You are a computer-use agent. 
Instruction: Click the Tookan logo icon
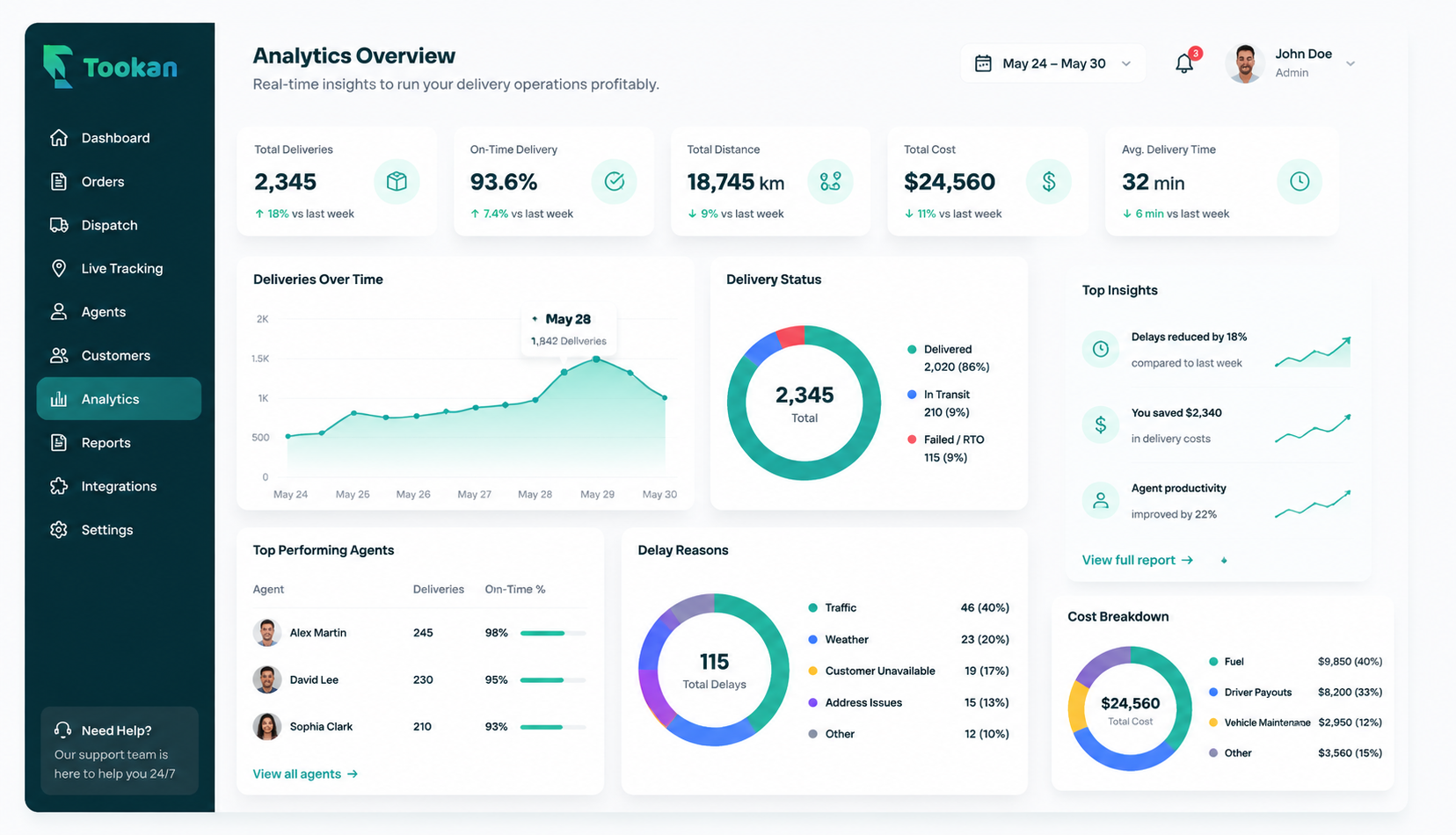click(58, 67)
